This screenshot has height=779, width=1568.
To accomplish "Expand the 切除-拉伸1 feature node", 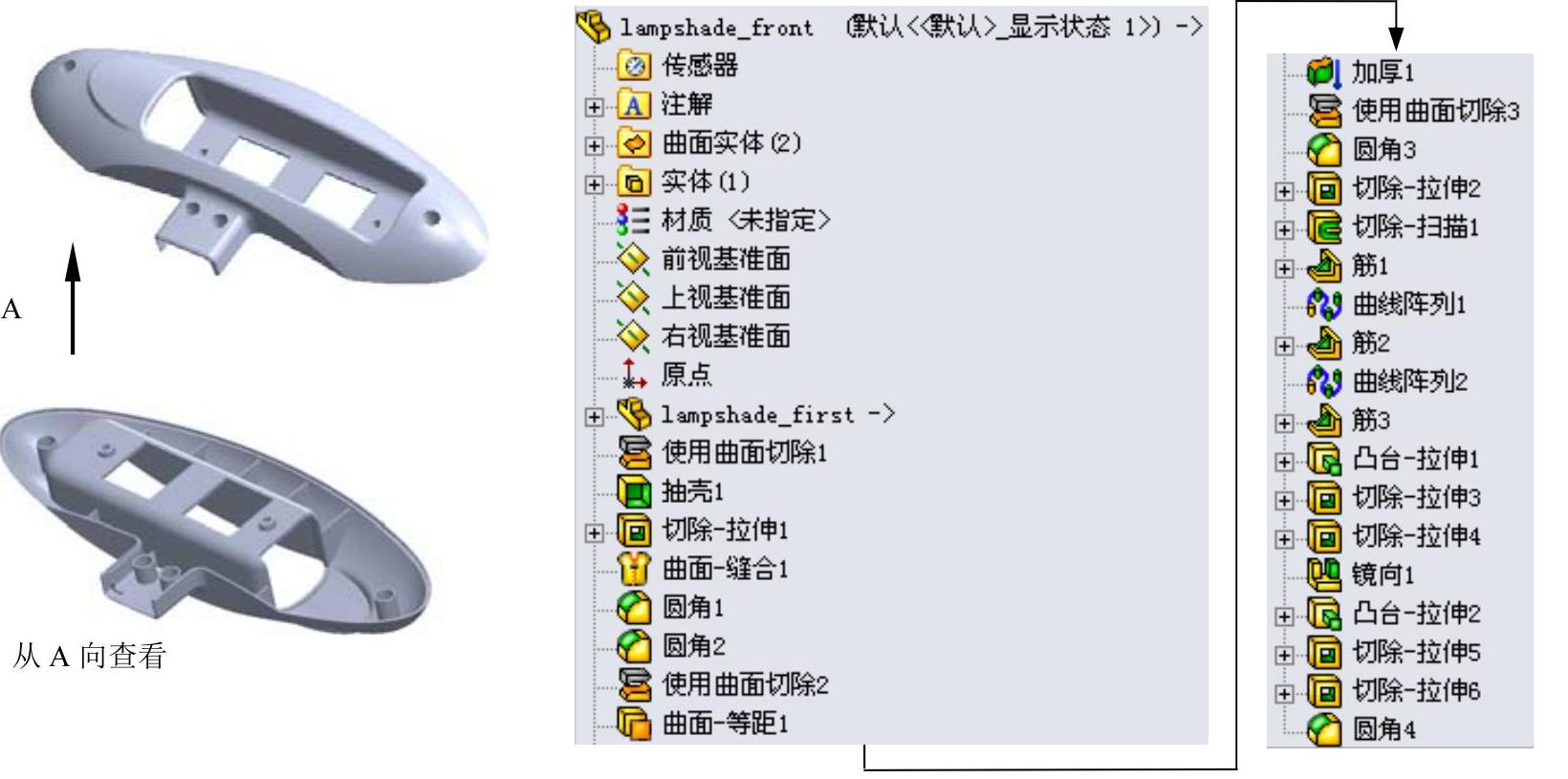I will 594,532.
